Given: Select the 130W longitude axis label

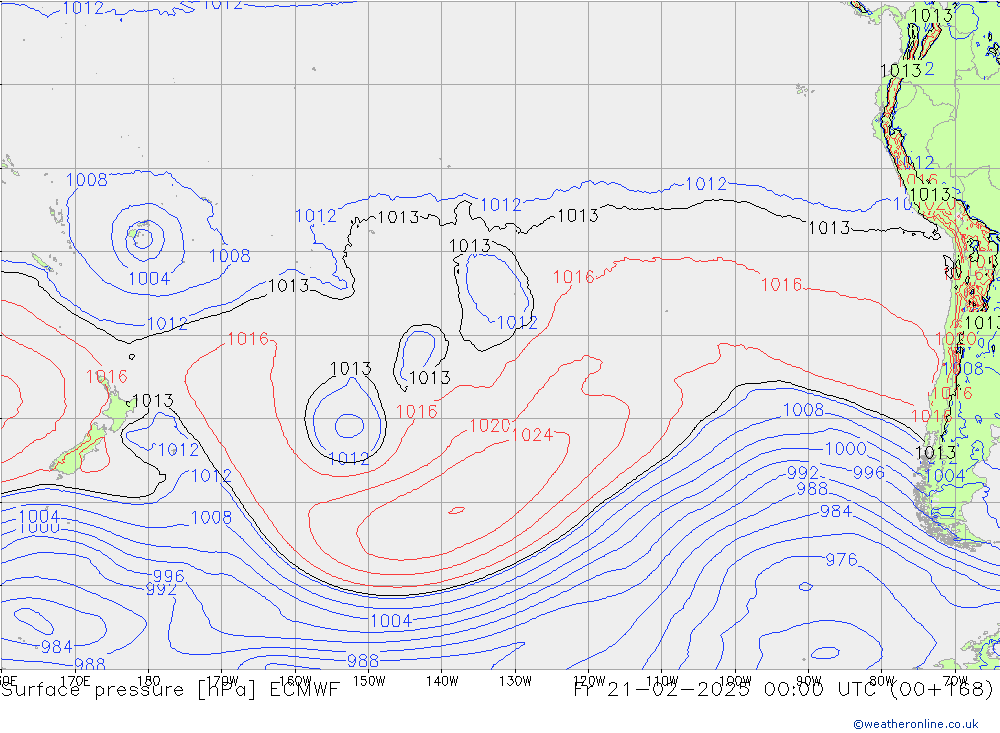Looking at the screenshot, I should pyautogui.click(x=515, y=681).
